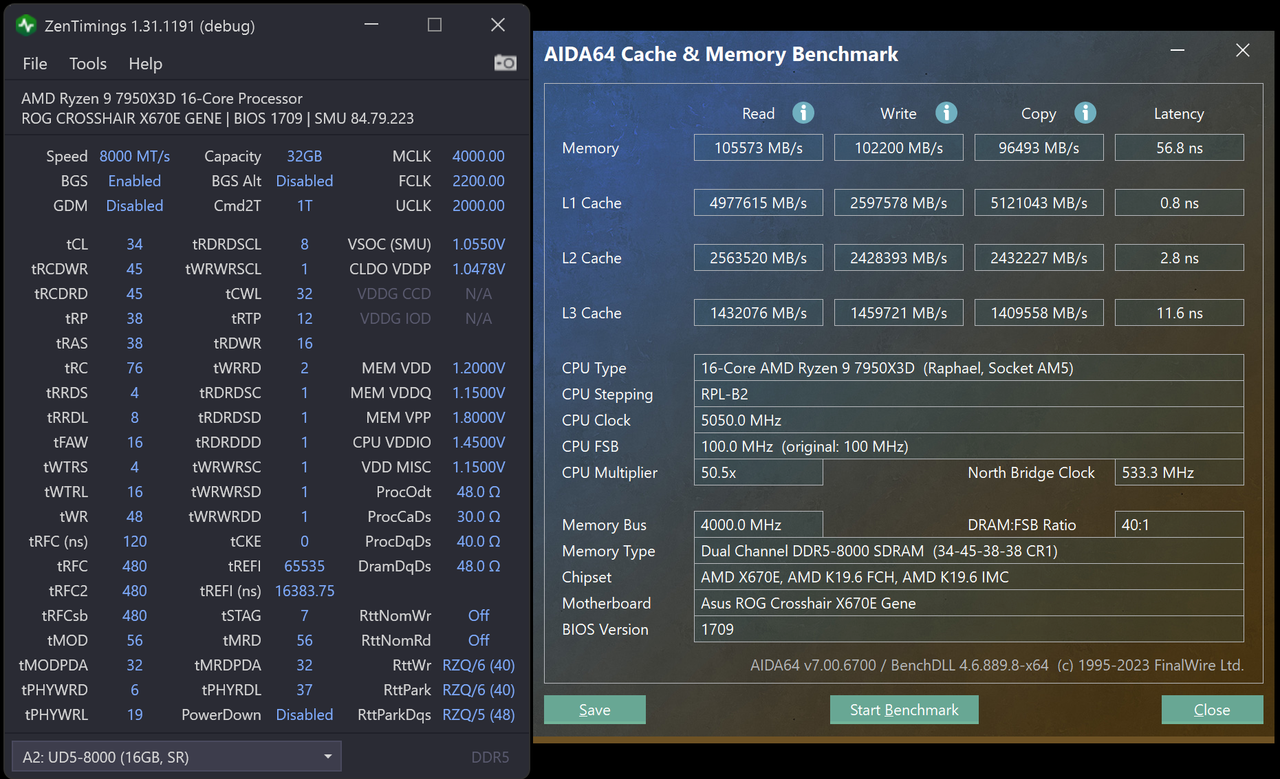
Task: Click the Memory Read value 105573 MB/s
Action: [x=759, y=148]
